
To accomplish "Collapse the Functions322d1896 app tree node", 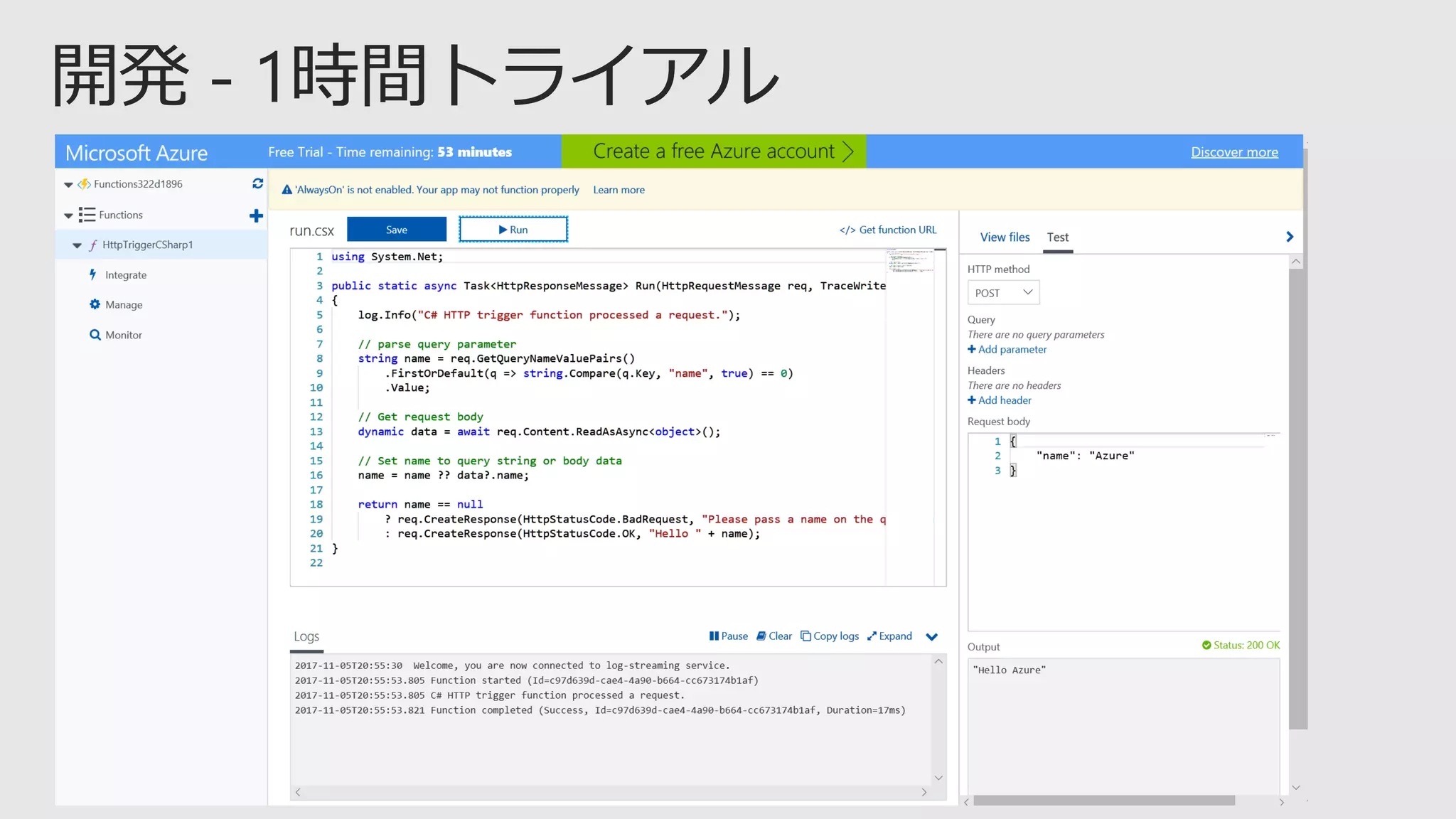I will coord(68,185).
